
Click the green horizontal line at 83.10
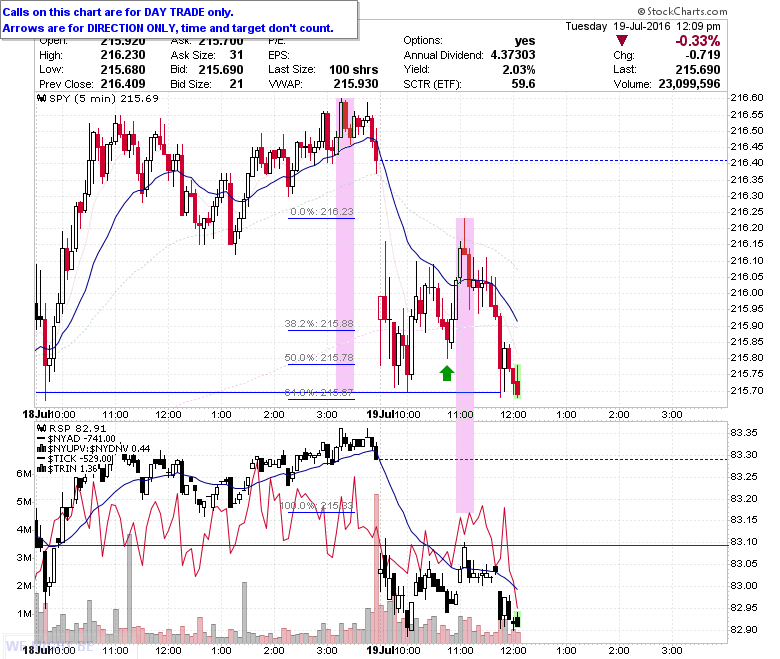click(382, 546)
